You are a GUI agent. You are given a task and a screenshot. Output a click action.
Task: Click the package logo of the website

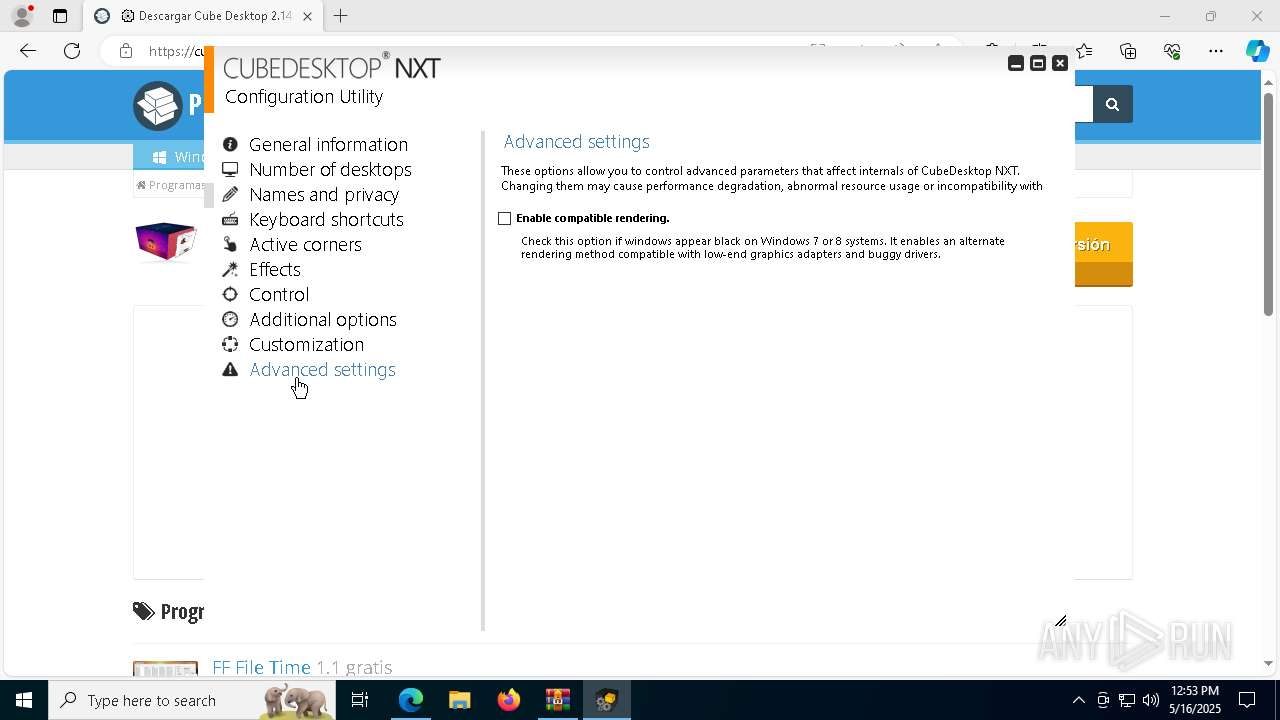tap(158, 105)
